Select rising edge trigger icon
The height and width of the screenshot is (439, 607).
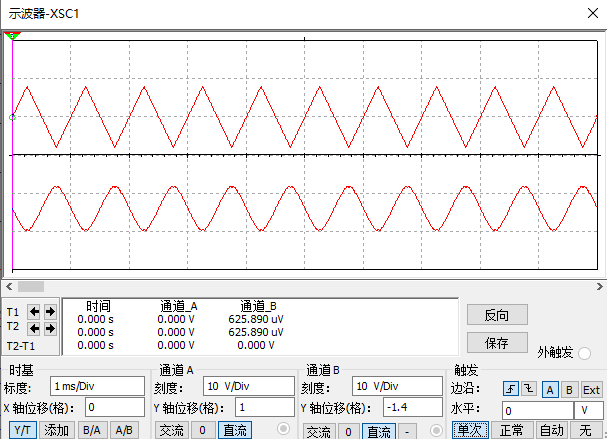click(x=512, y=389)
